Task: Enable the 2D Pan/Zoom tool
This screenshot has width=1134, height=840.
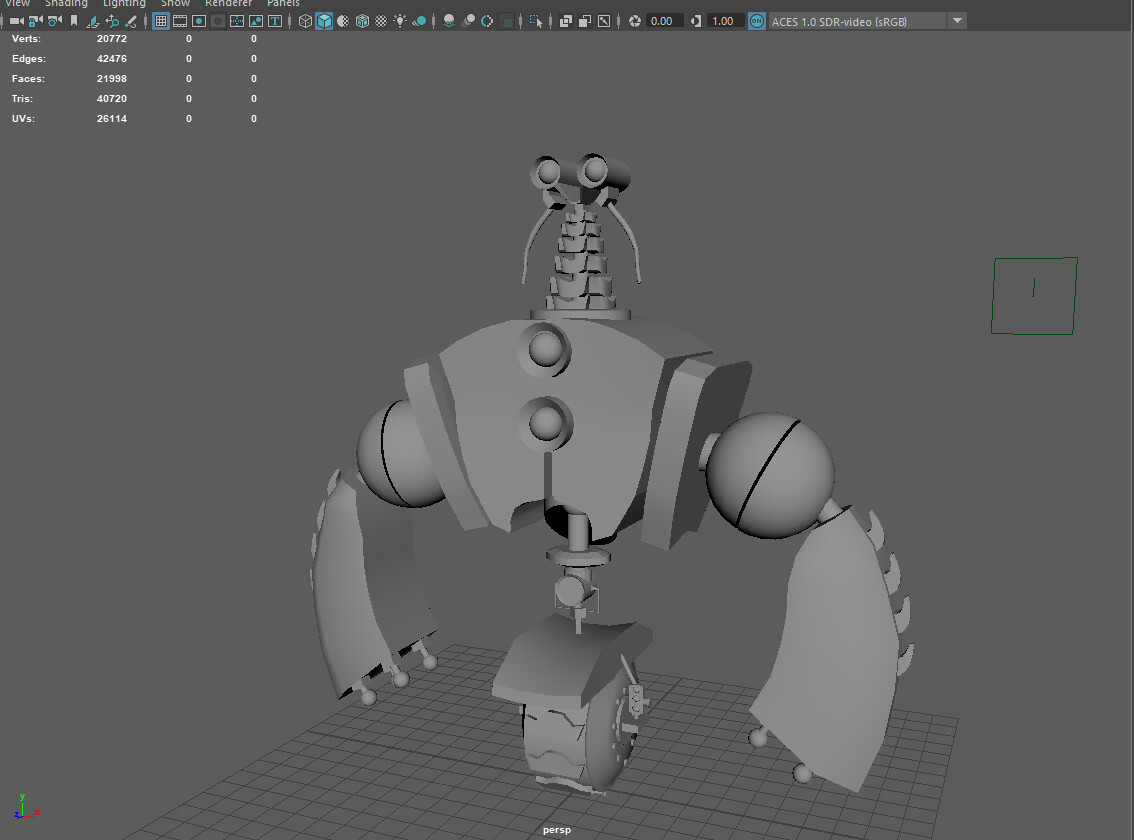Action: click(111, 20)
